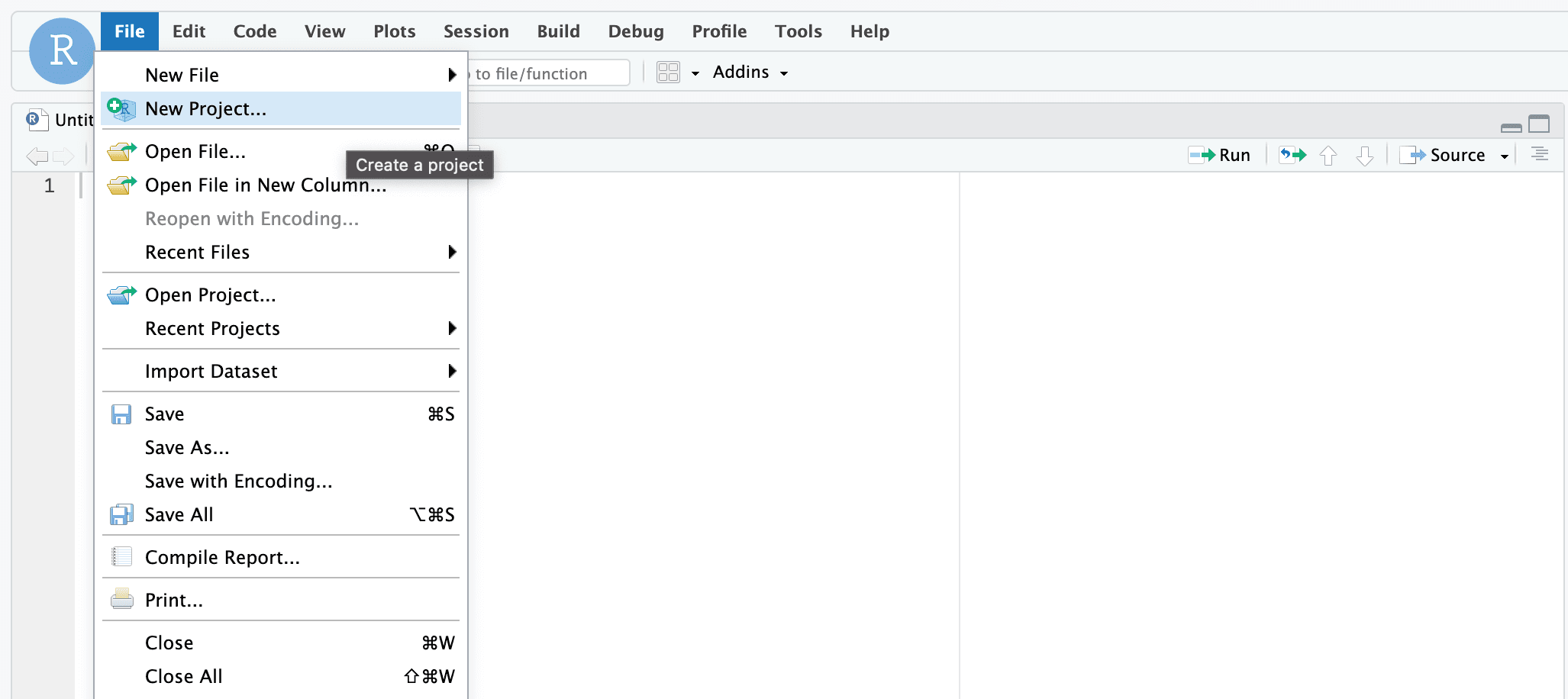Viewport: 1568px width, 699px height.
Task: Click the Compile Report notebook icon
Action: (121, 557)
